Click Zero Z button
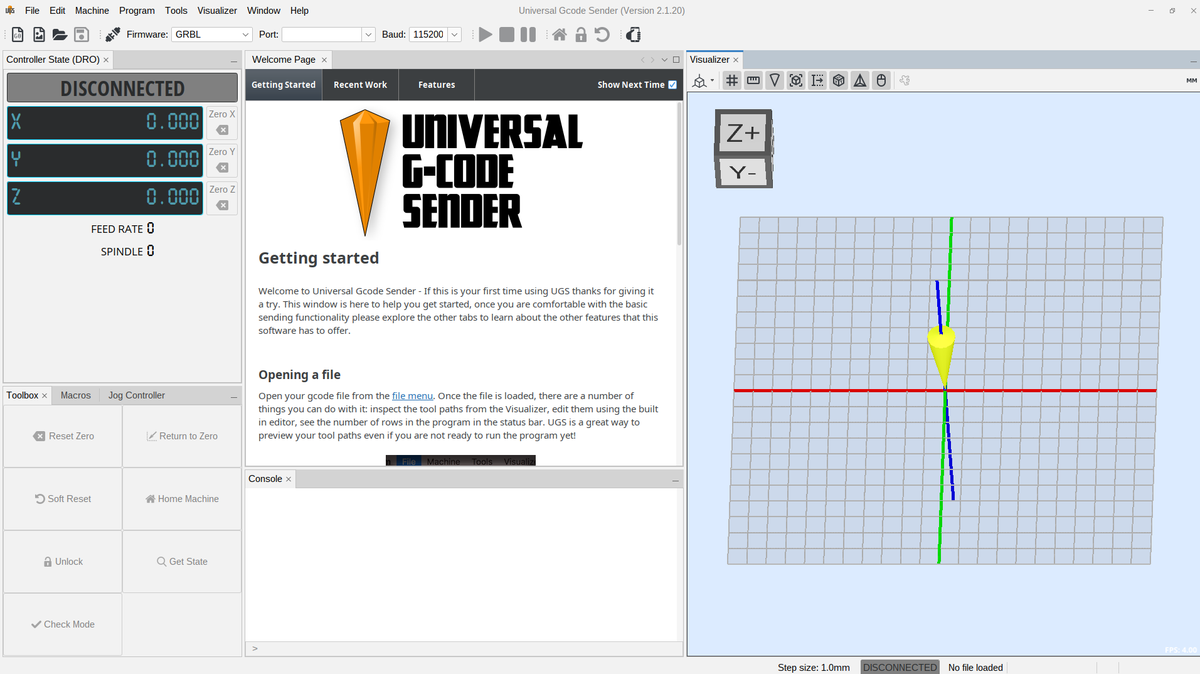 click(x=222, y=197)
